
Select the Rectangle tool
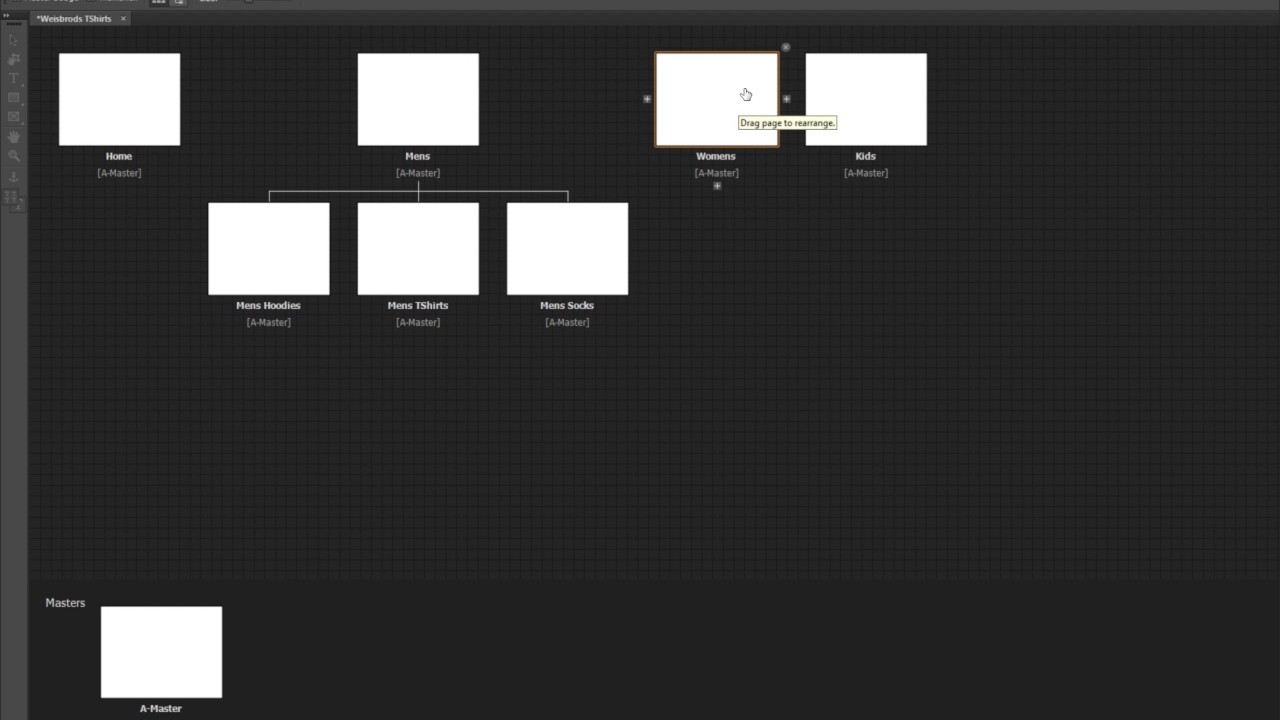[13, 97]
